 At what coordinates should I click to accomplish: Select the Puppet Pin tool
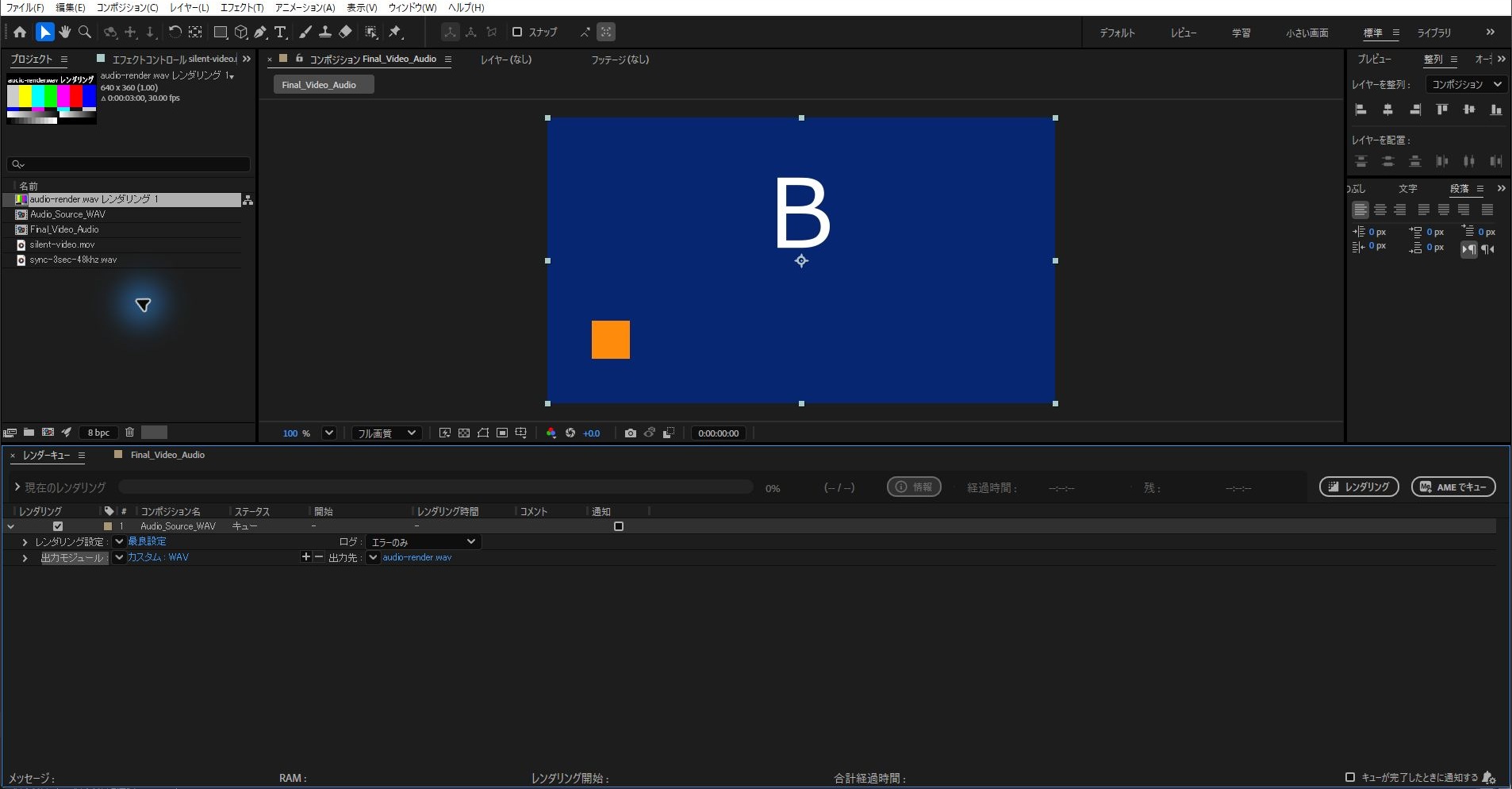pos(395,32)
